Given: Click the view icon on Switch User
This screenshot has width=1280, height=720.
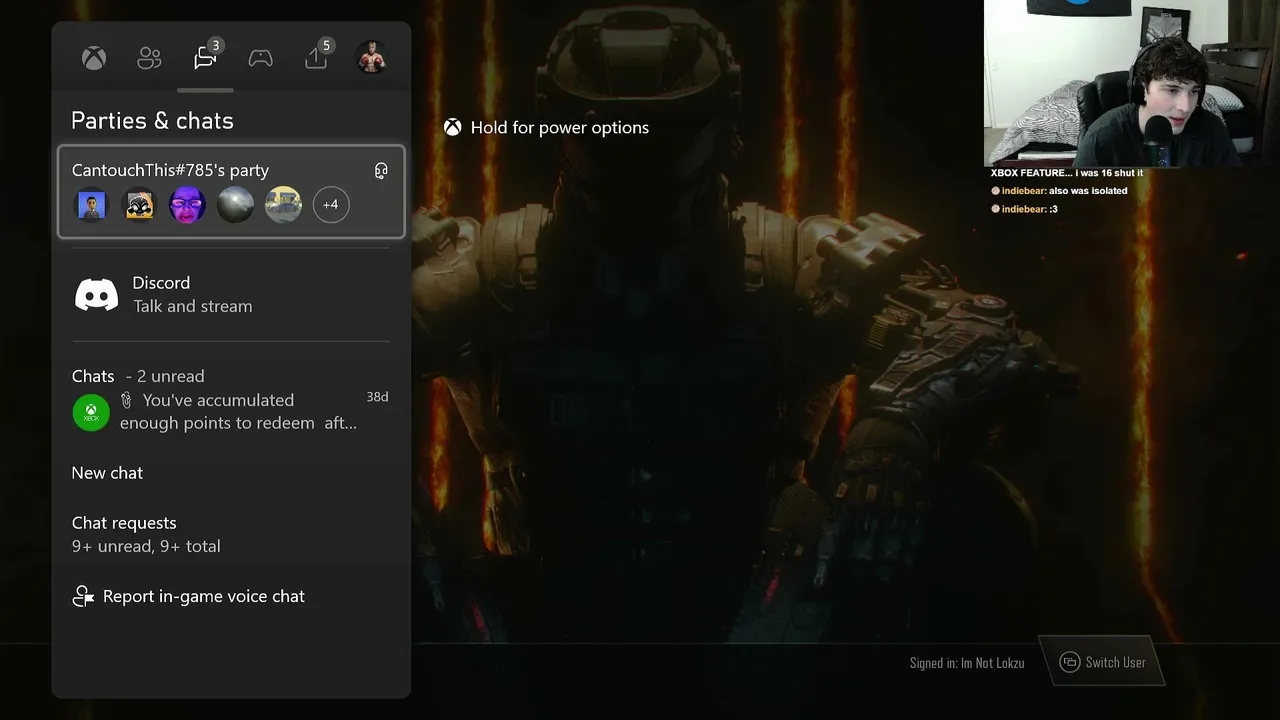Looking at the screenshot, I should pyautogui.click(x=1070, y=662).
